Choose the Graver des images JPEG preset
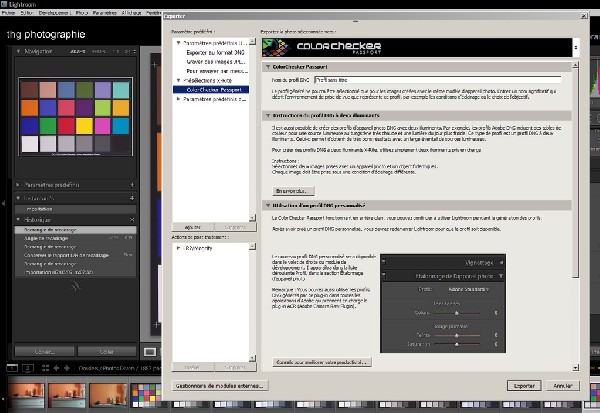Image resolution: width=600 pixels, height=413 pixels. pyautogui.click(x=216, y=62)
